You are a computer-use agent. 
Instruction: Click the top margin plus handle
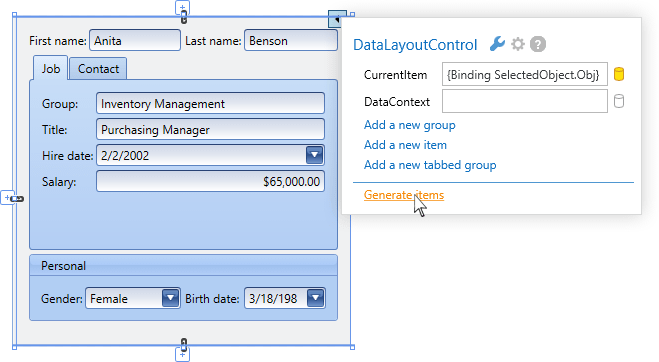[182, 7]
